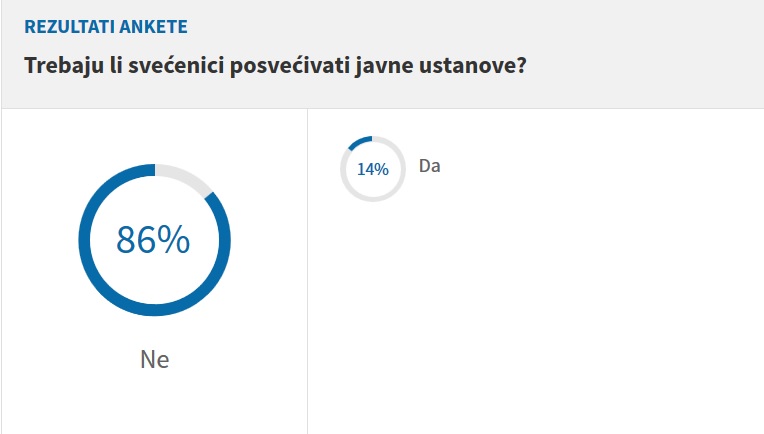
Task: Click the 'Da' answer label
Action: click(x=430, y=166)
